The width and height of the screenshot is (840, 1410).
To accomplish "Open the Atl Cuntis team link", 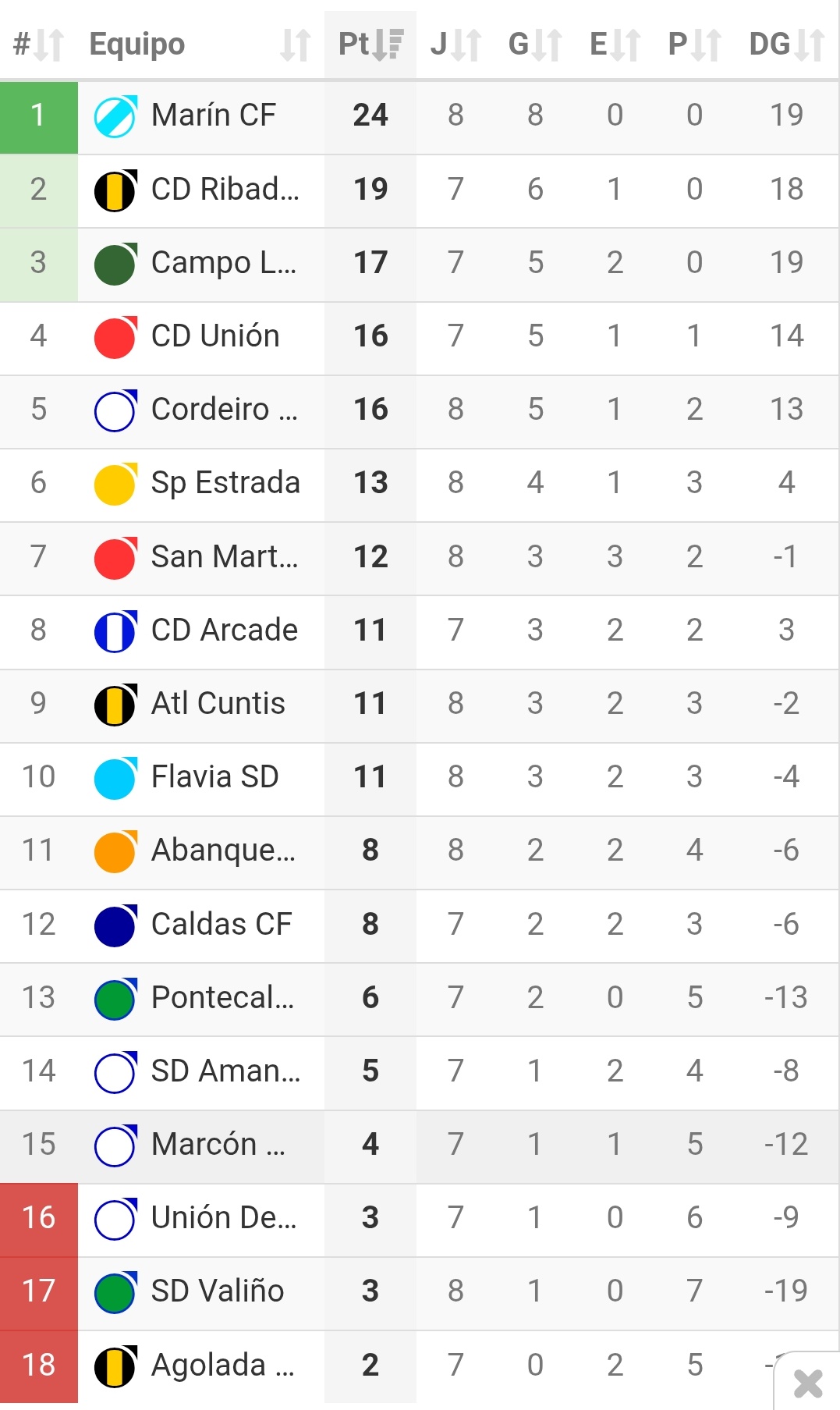I will (x=218, y=704).
